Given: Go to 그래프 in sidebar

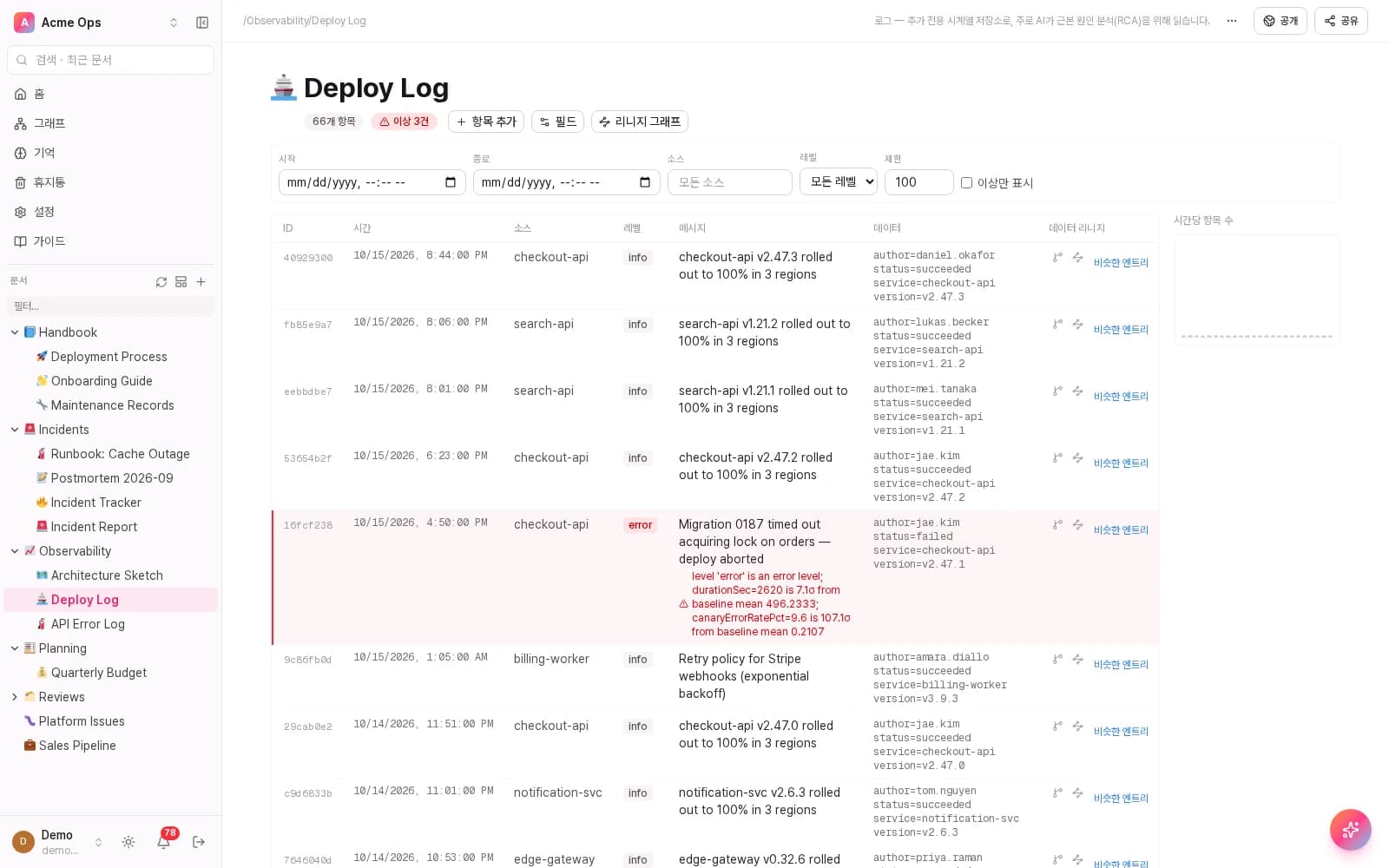Looking at the screenshot, I should click(49, 123).
